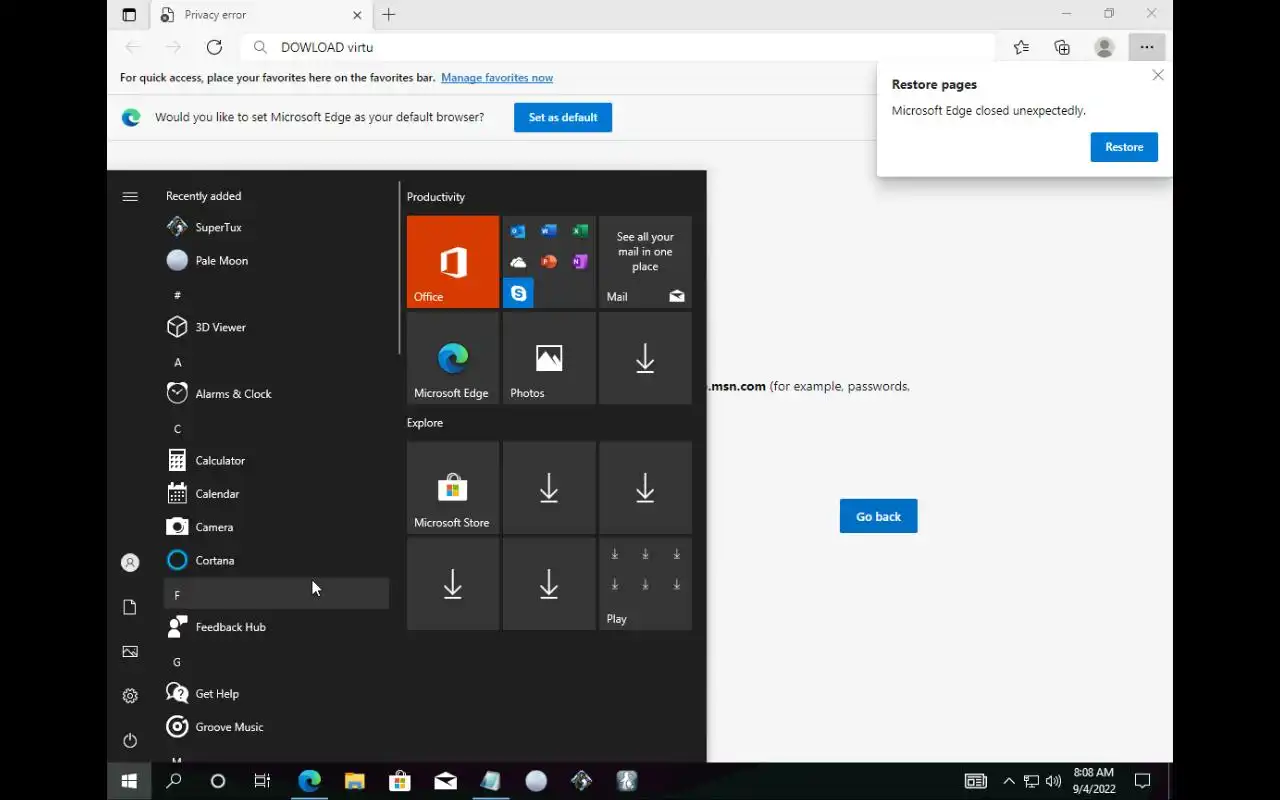
Task: Open File Explorer from the taskbar
Action: 354,781
